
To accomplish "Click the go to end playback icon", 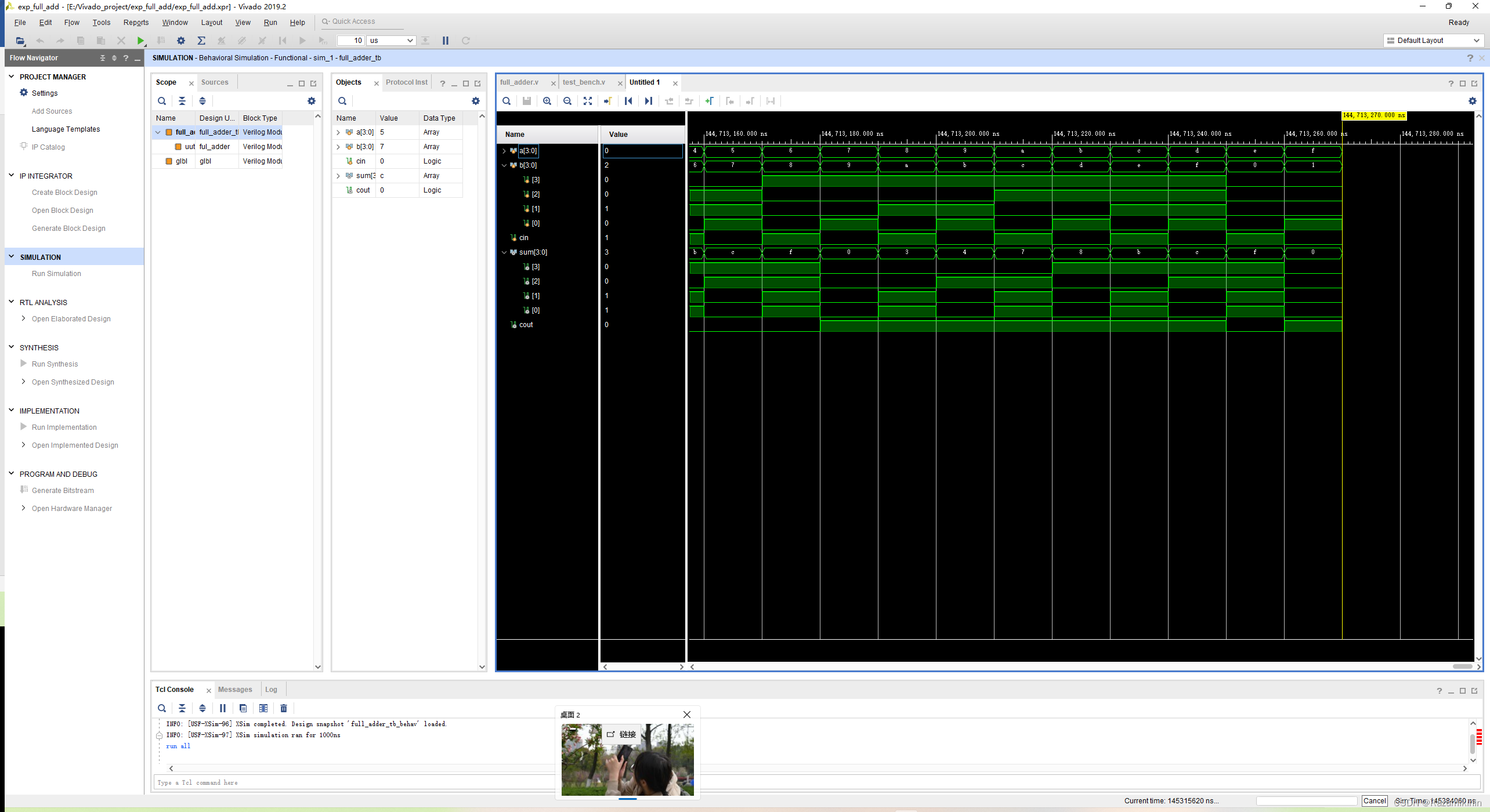I will pyautogui.click(x=648, y=101).
